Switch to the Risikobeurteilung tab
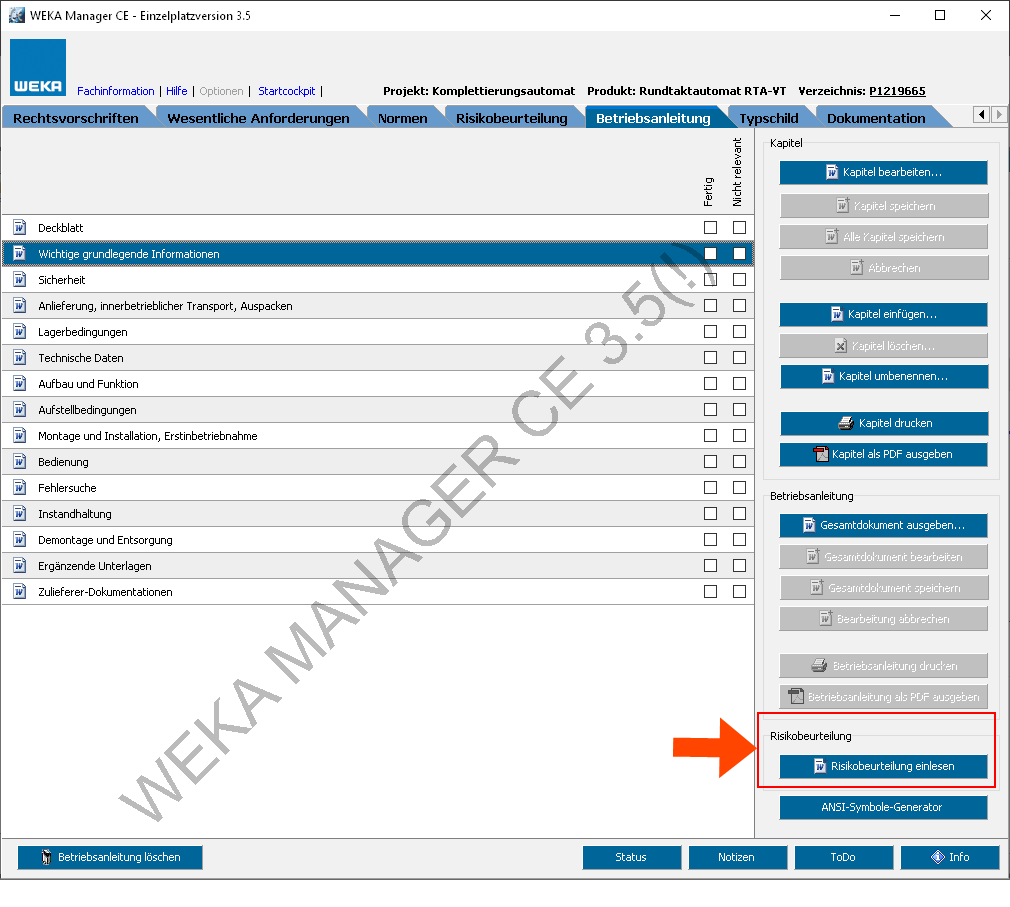Viewport: 1010px width, 907px height. tap(511, 118)
